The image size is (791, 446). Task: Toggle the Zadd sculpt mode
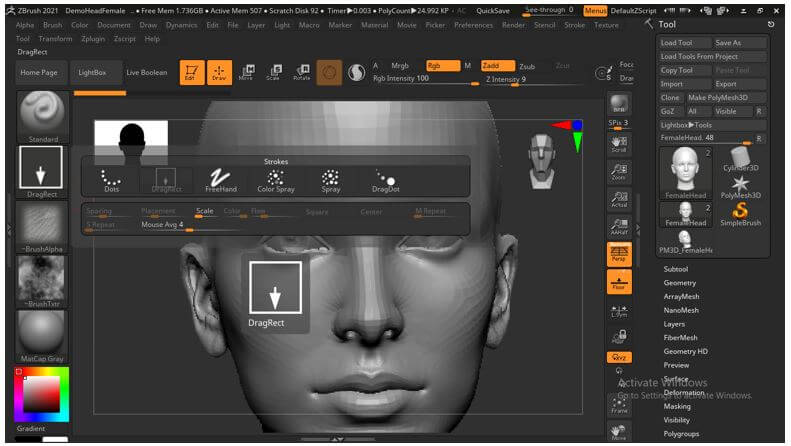coord(497,66)
